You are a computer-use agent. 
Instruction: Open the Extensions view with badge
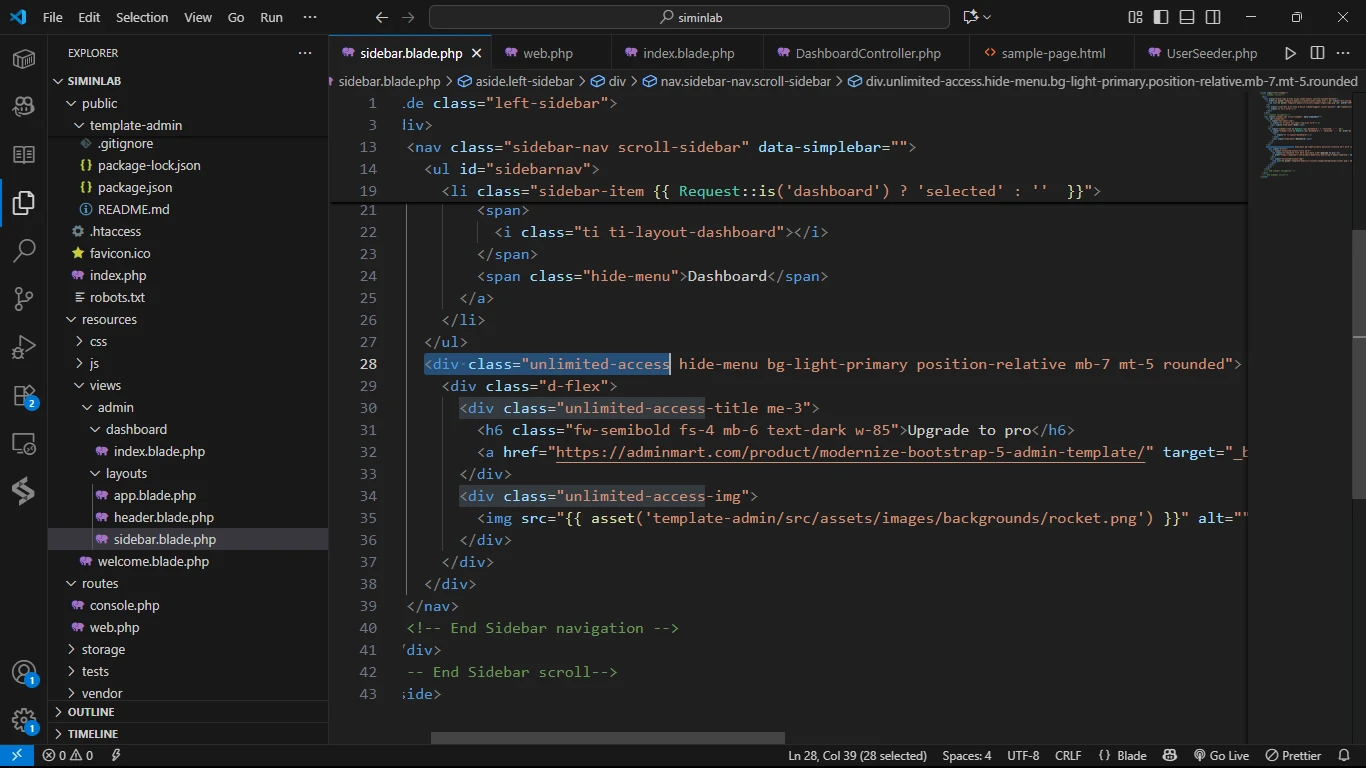tap(24, 396)
